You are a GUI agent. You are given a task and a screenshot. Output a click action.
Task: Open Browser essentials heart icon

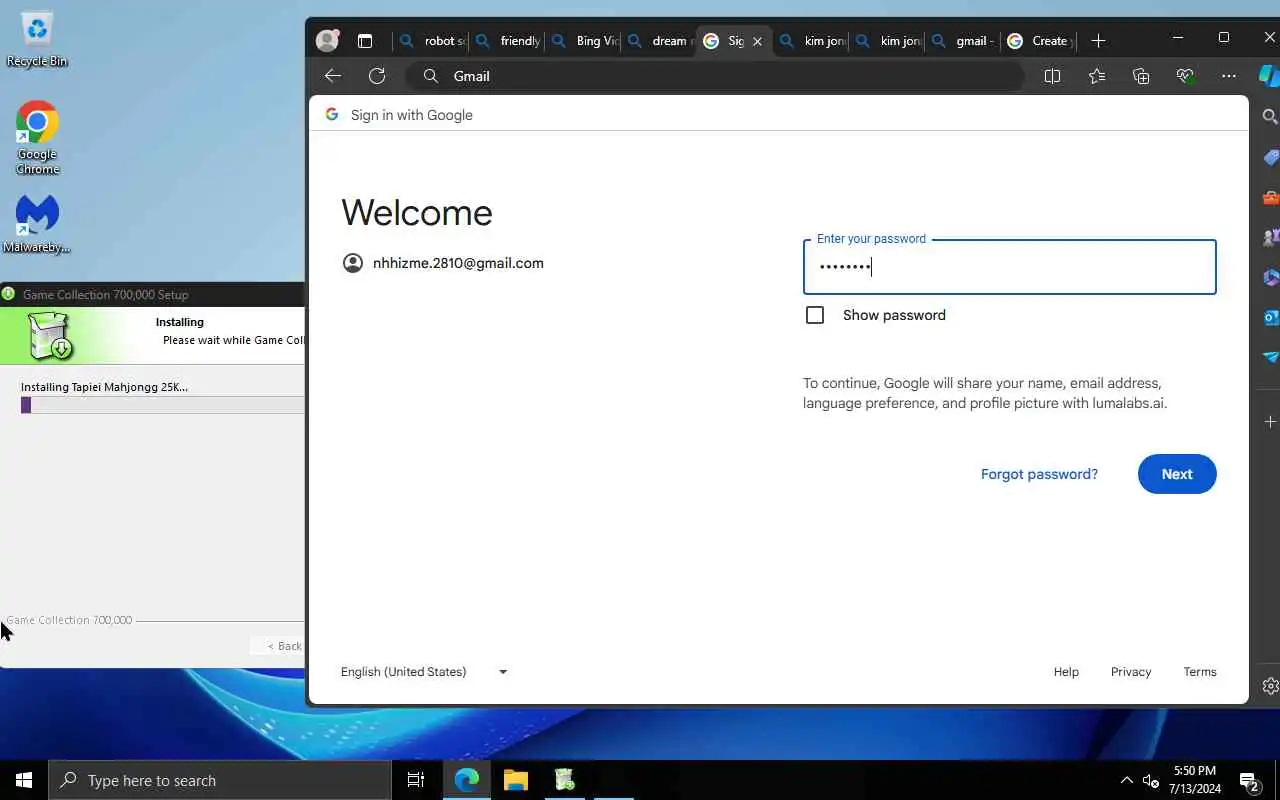(x=1185, y=76)
